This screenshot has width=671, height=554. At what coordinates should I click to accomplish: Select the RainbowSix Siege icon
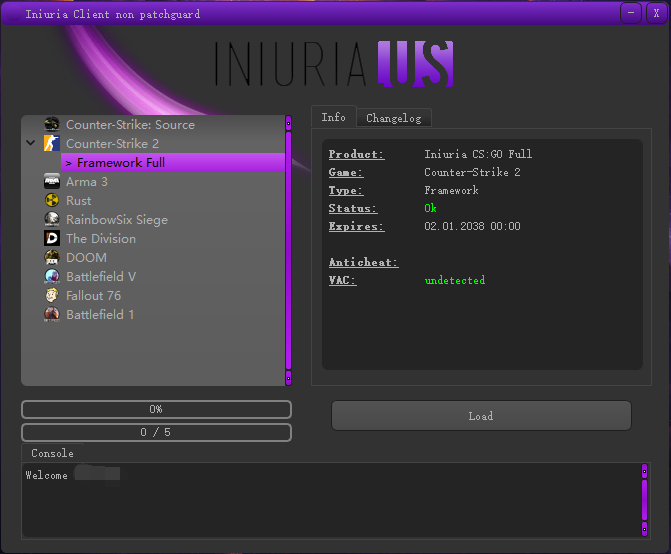[52, 219]
